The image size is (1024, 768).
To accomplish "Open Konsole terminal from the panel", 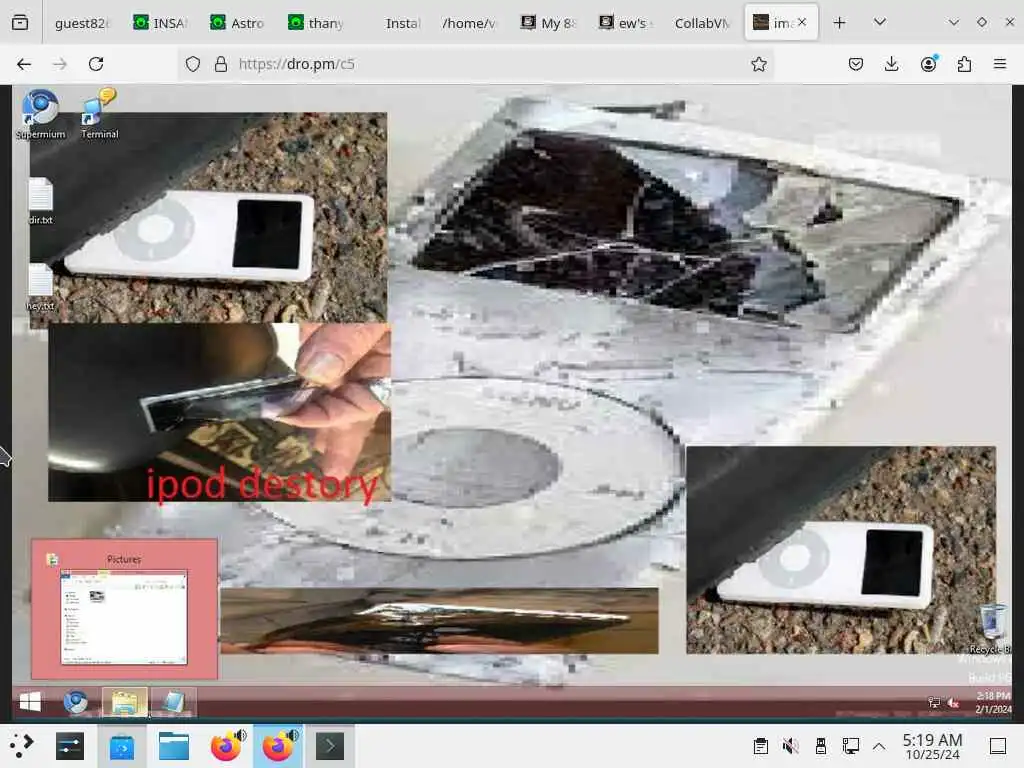I will pos(330,746).
